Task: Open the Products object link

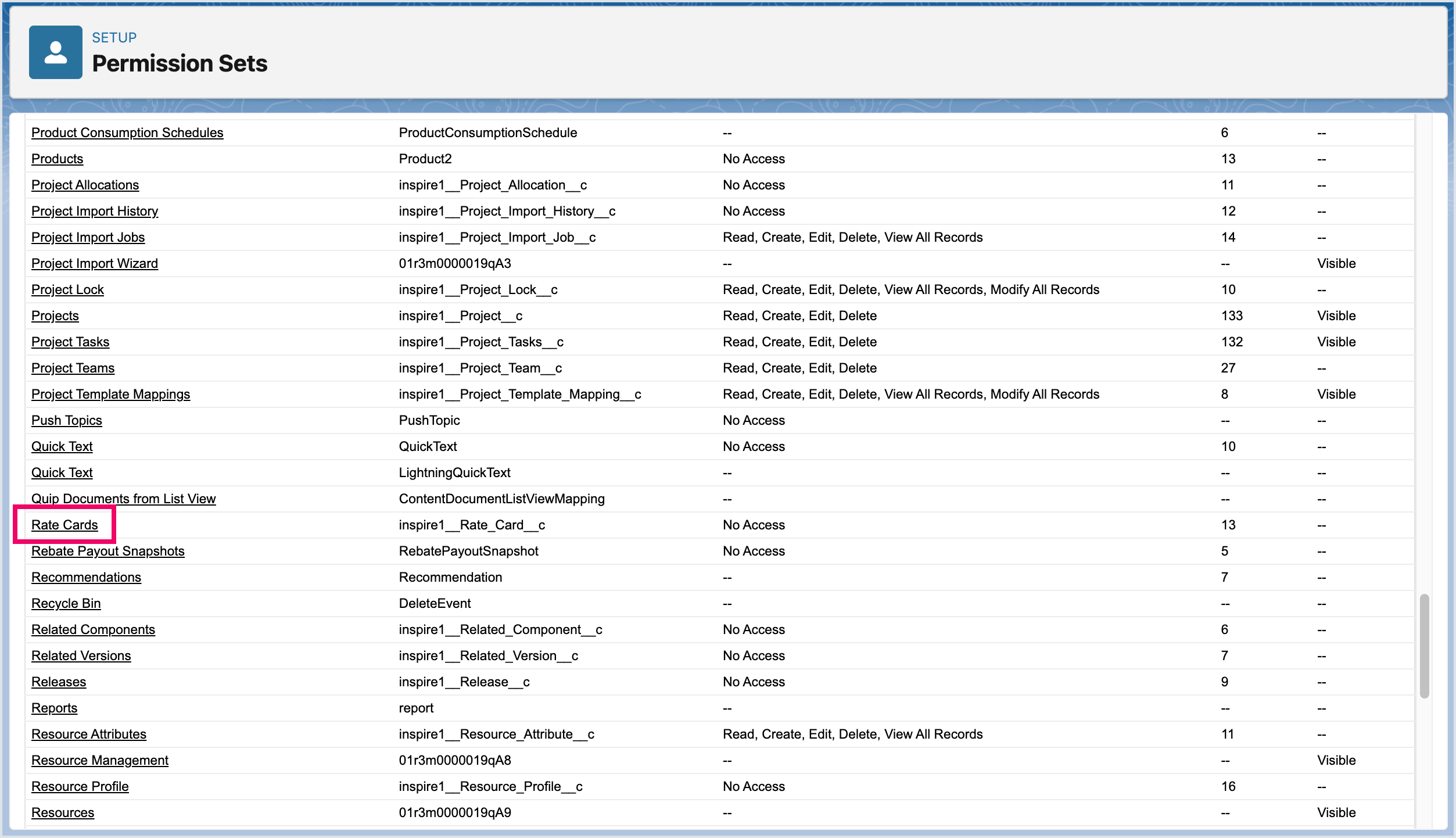Action: (57, 159)
